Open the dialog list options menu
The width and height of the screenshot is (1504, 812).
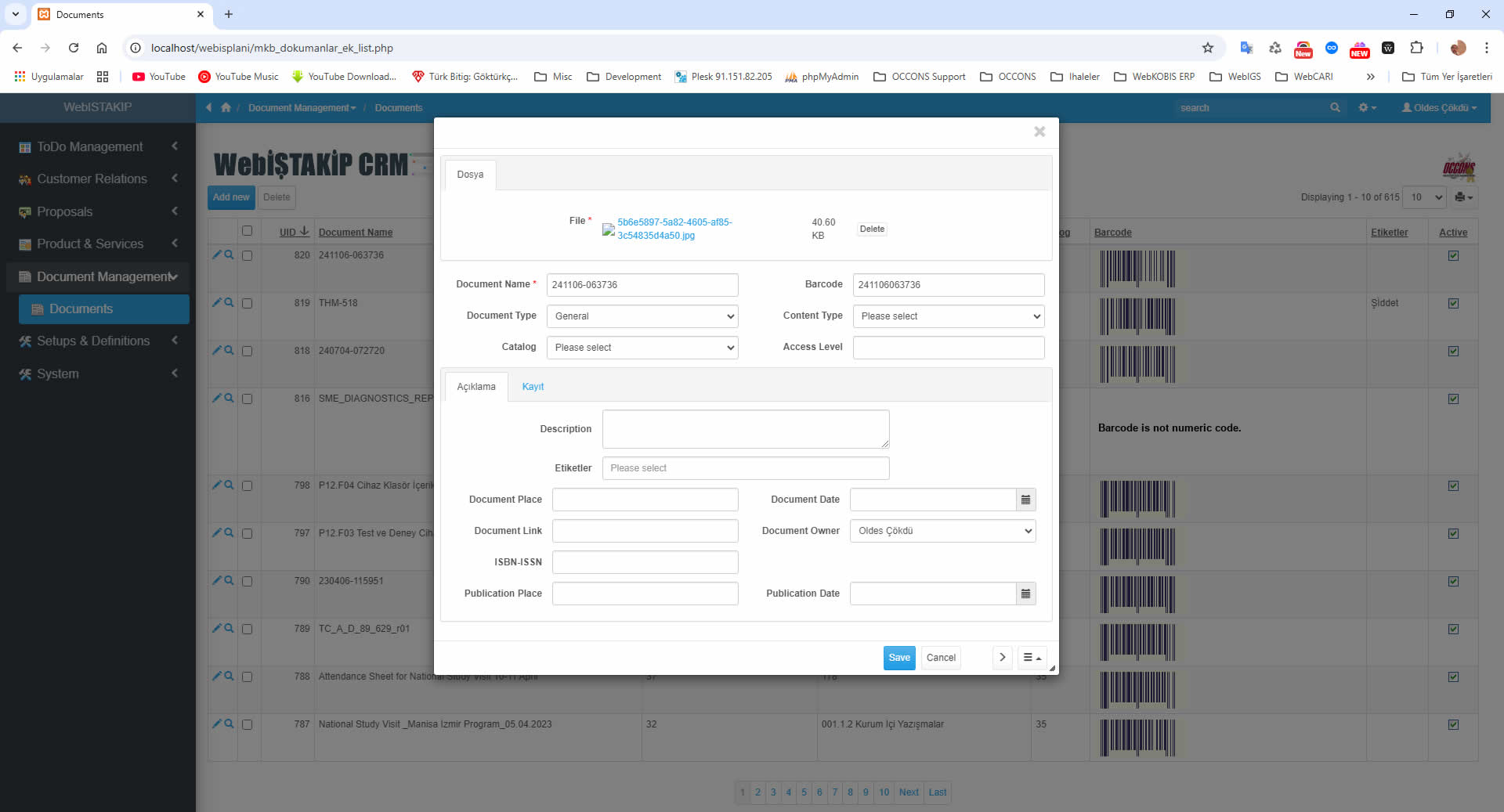pyautogui.click(x=1032, y=658)
